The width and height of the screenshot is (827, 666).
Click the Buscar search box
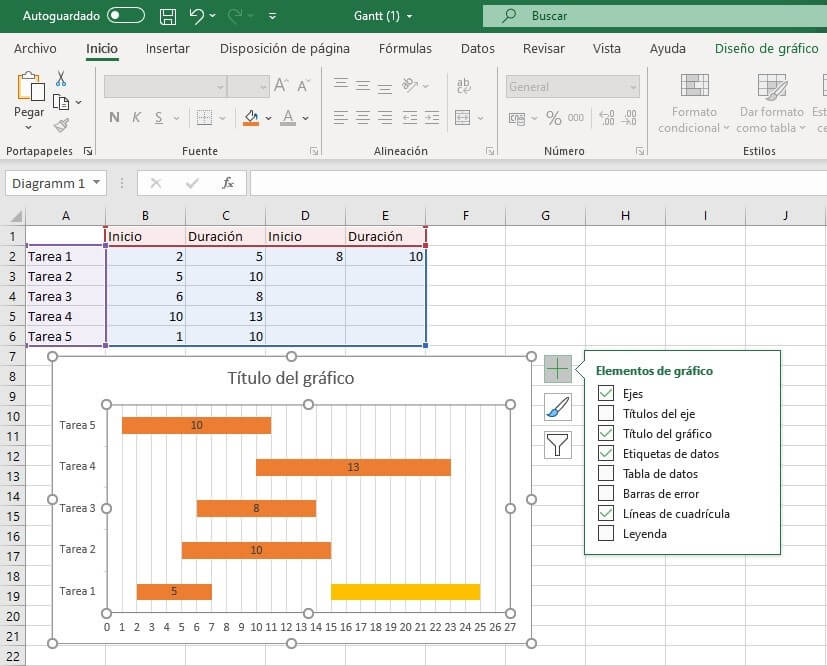tap(655, 16)
